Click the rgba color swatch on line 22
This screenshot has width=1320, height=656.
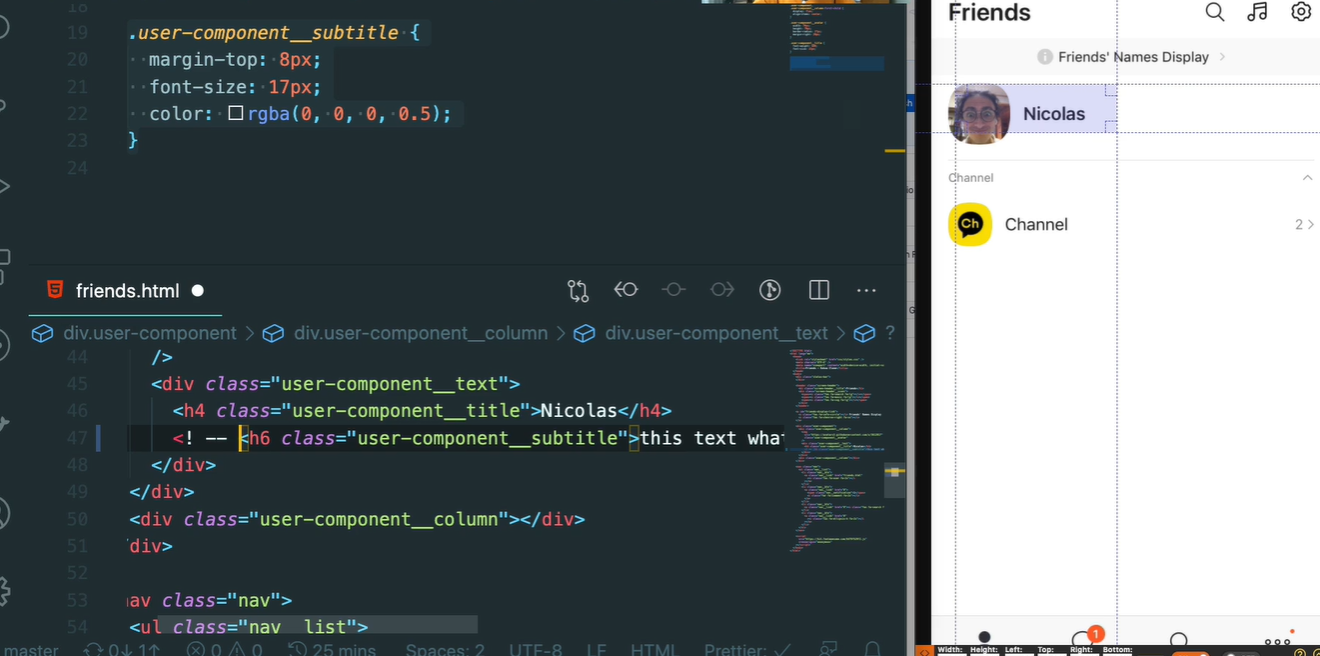[236, 114]
